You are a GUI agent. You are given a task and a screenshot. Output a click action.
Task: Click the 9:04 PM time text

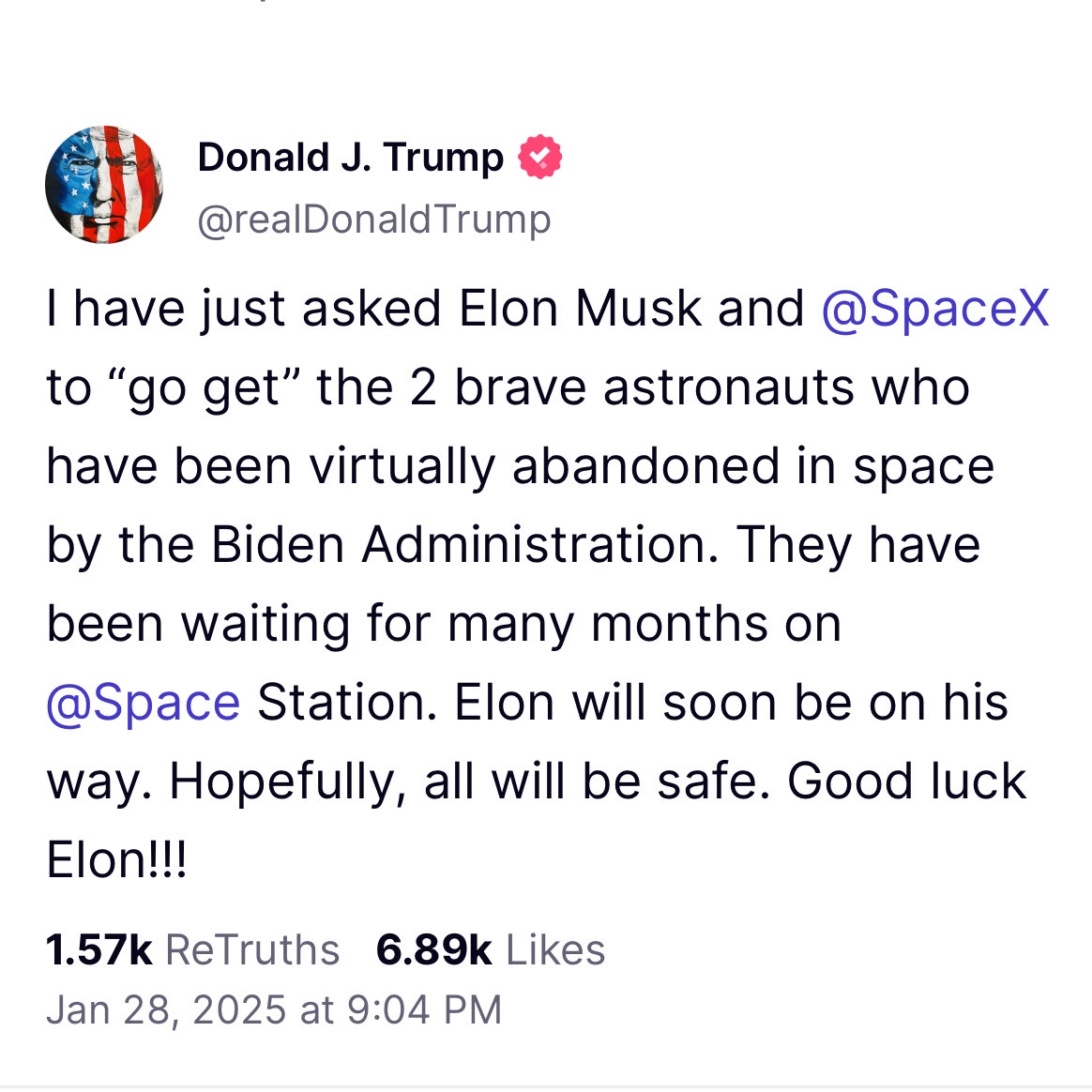coord(424,1009)
